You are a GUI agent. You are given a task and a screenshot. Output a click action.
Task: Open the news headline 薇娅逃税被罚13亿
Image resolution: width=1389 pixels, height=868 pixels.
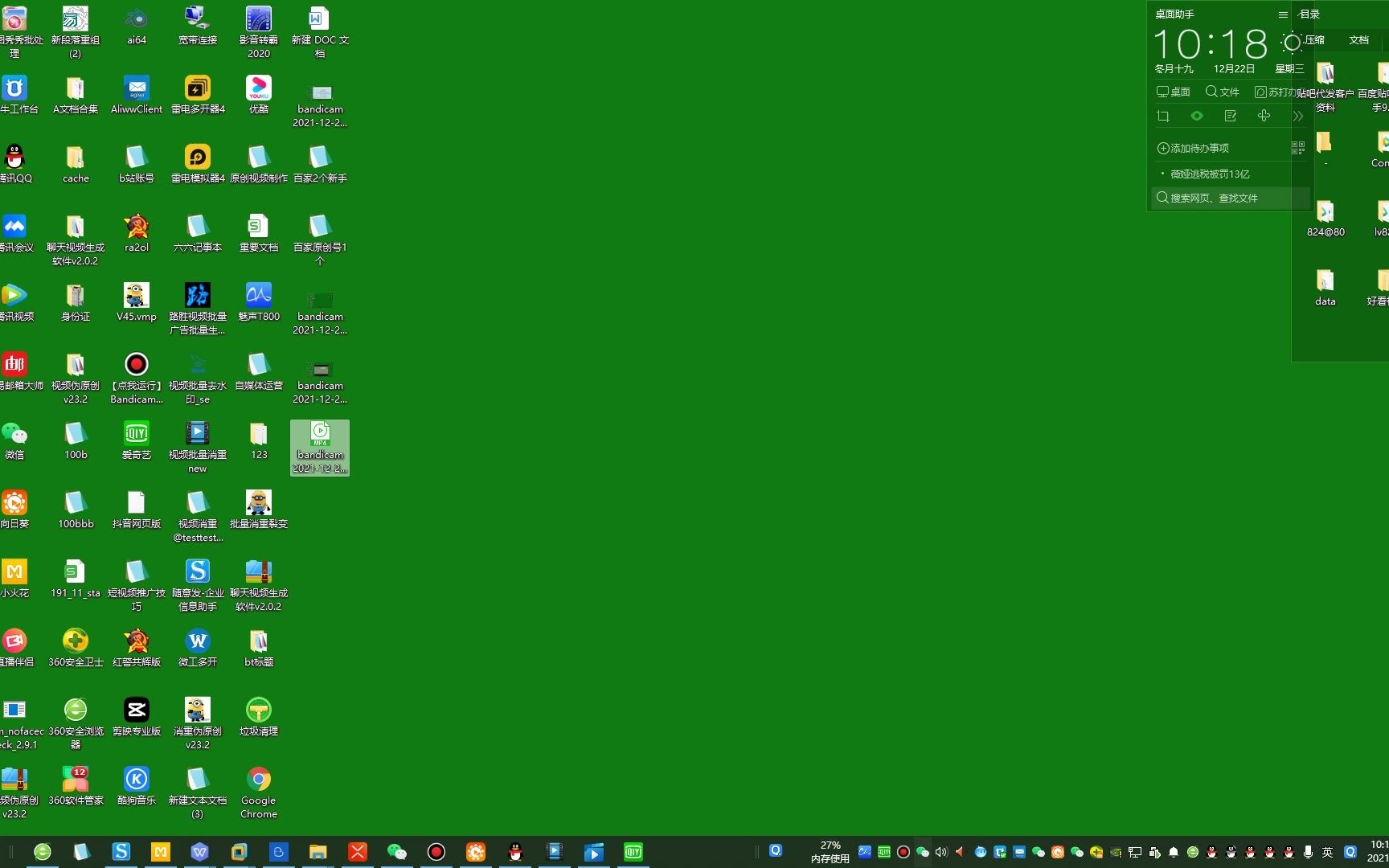pyautogui.click(x=1210, y=174)
